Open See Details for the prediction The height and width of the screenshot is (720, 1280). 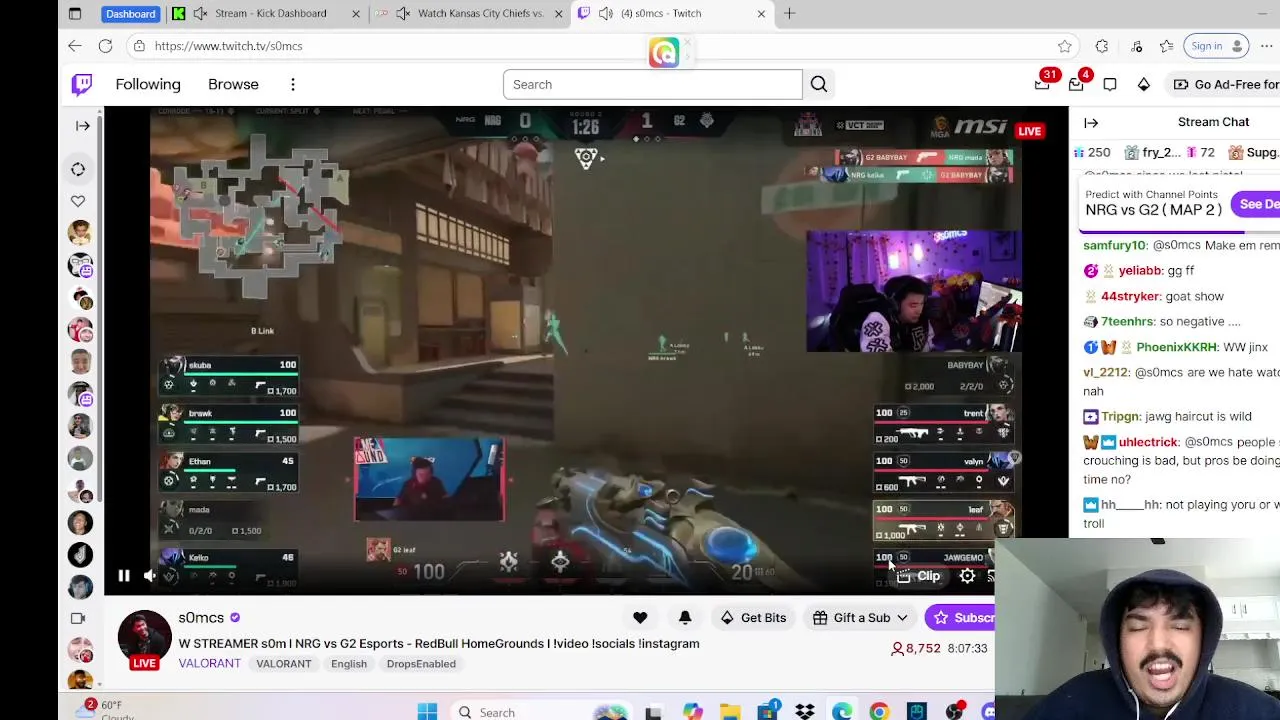tap(1256, 204)
